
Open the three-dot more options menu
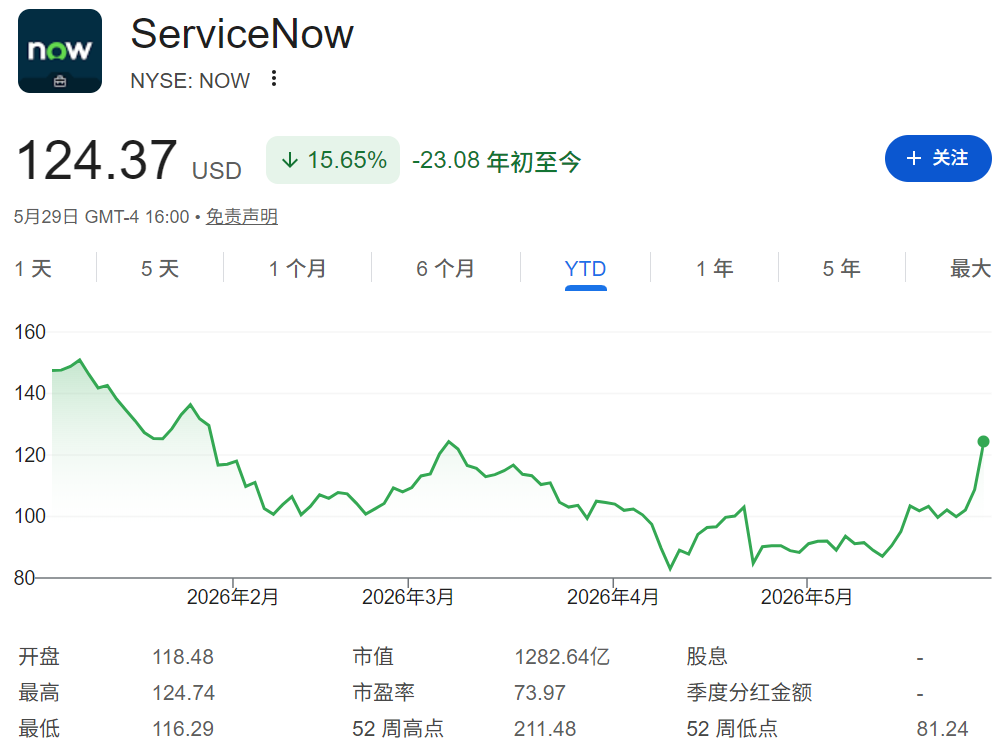[274, 79]
